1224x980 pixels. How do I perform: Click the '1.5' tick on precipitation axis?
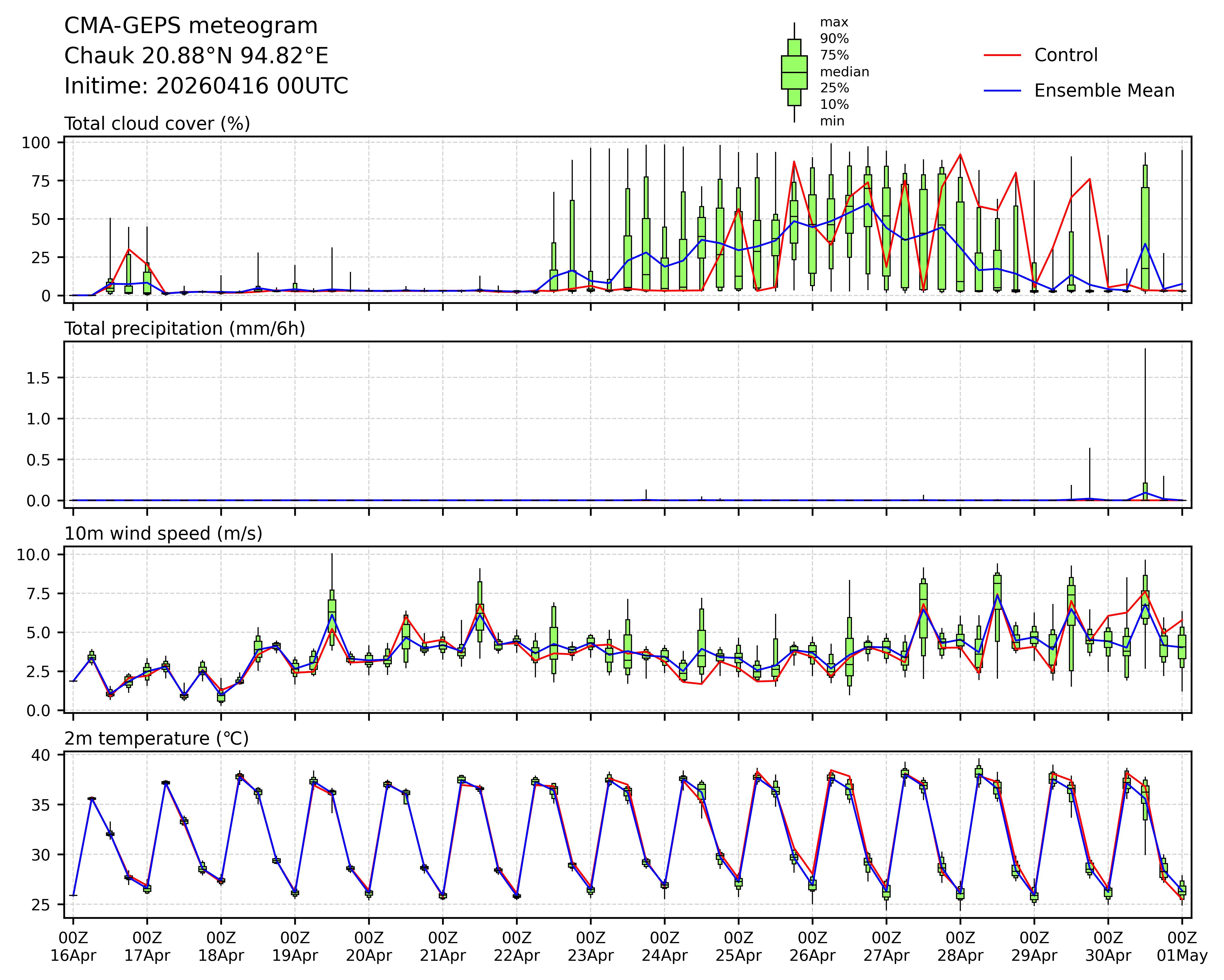tap(38, 378)
